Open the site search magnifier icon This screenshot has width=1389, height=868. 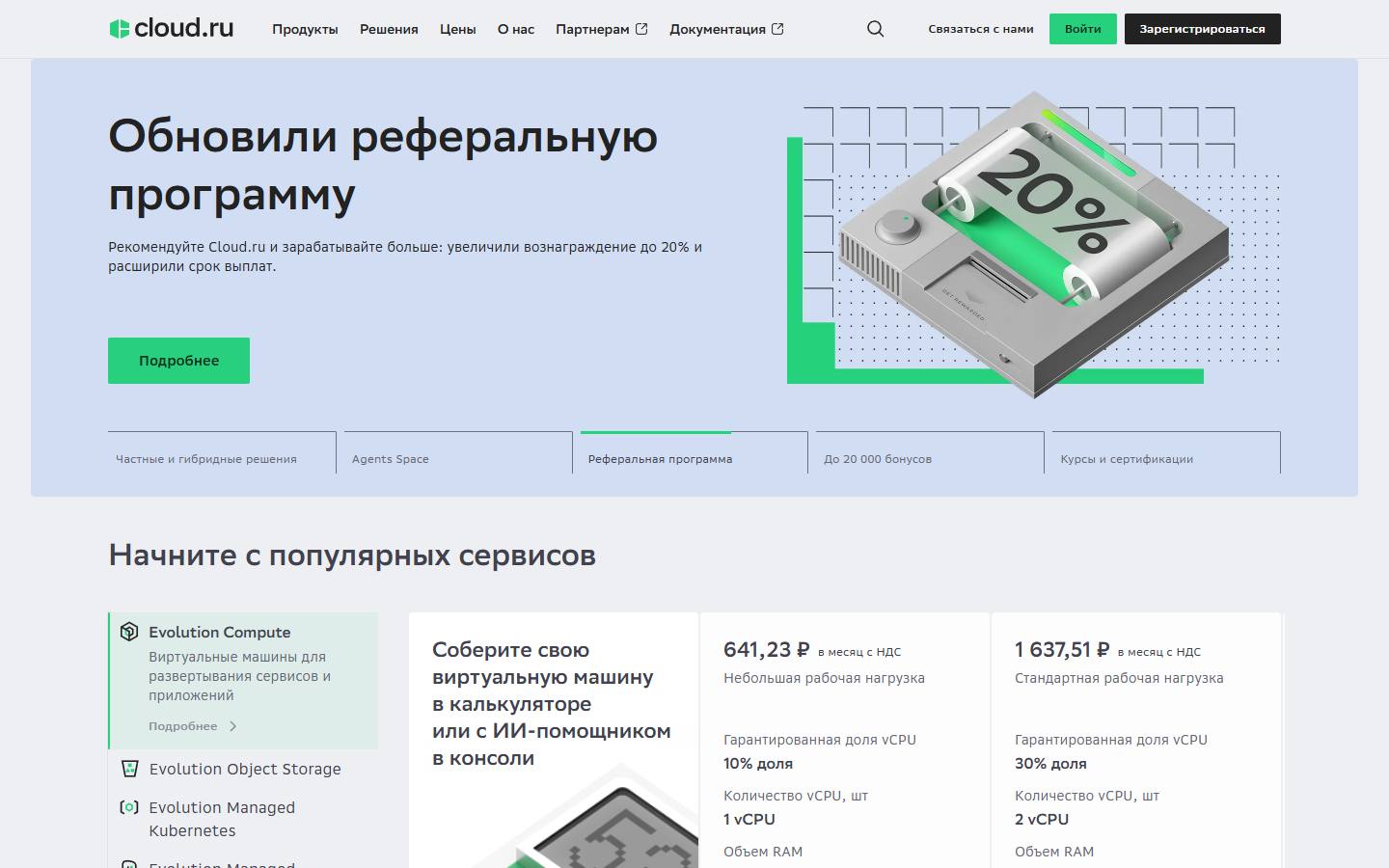point(875,29)
